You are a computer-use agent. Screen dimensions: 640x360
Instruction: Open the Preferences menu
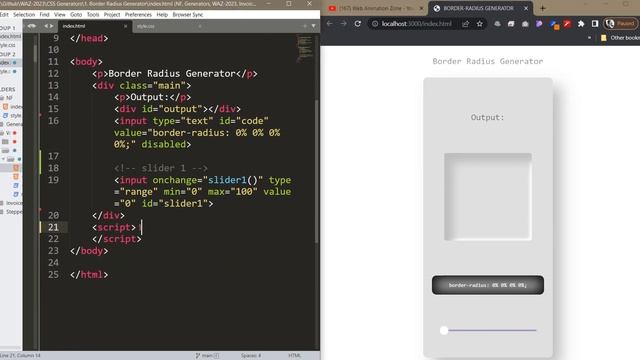point(138,15)
